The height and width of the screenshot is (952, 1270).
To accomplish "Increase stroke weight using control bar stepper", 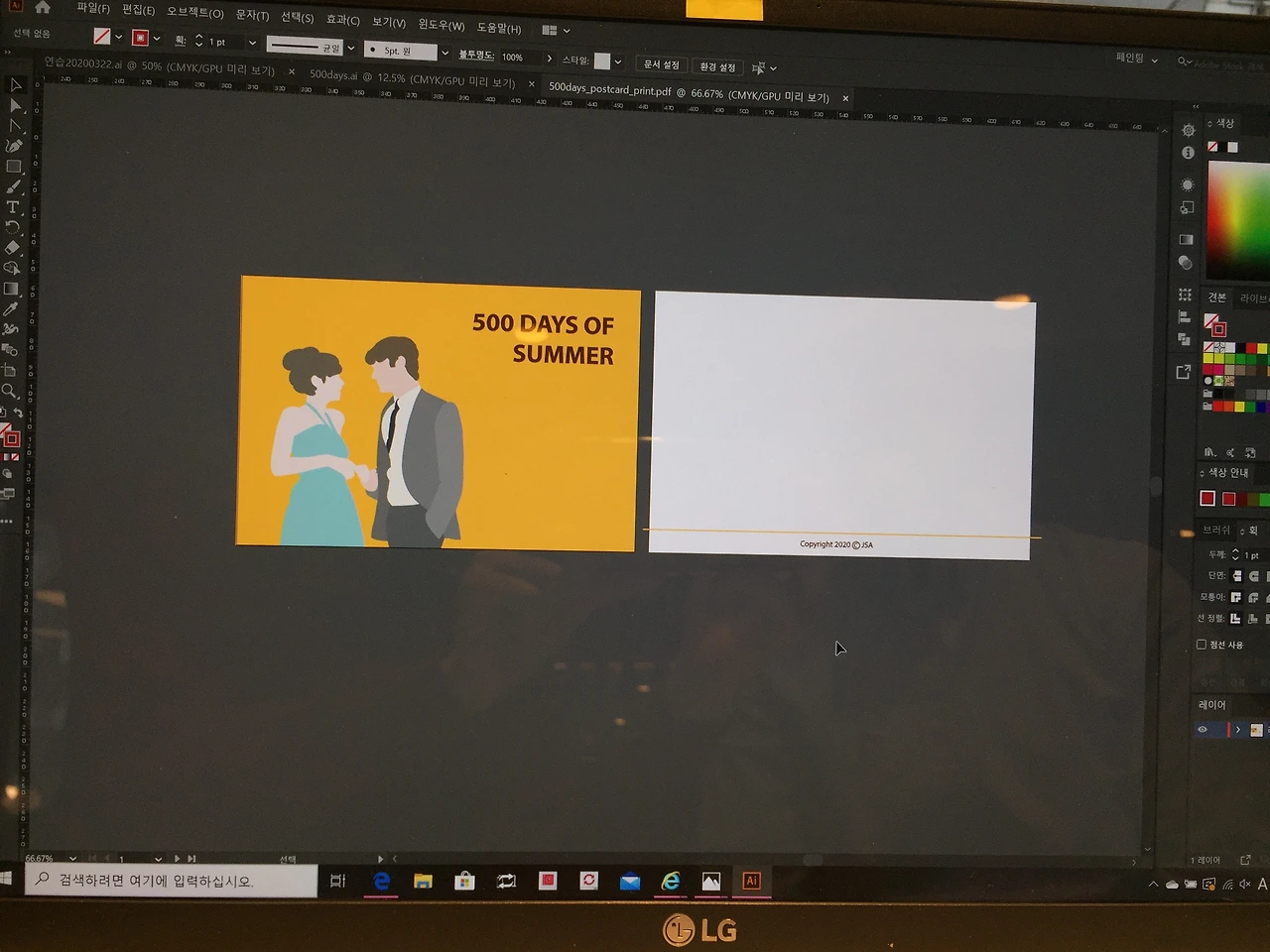I will point(198,37).
